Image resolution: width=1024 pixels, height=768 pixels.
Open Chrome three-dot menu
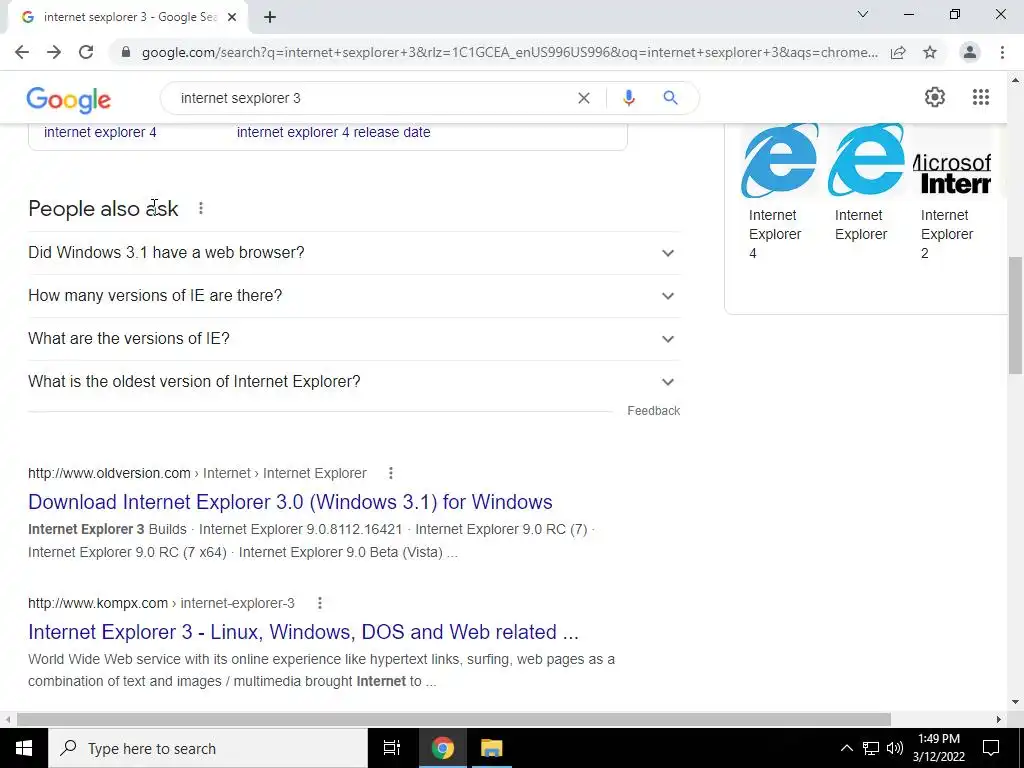pos(1002,52)
